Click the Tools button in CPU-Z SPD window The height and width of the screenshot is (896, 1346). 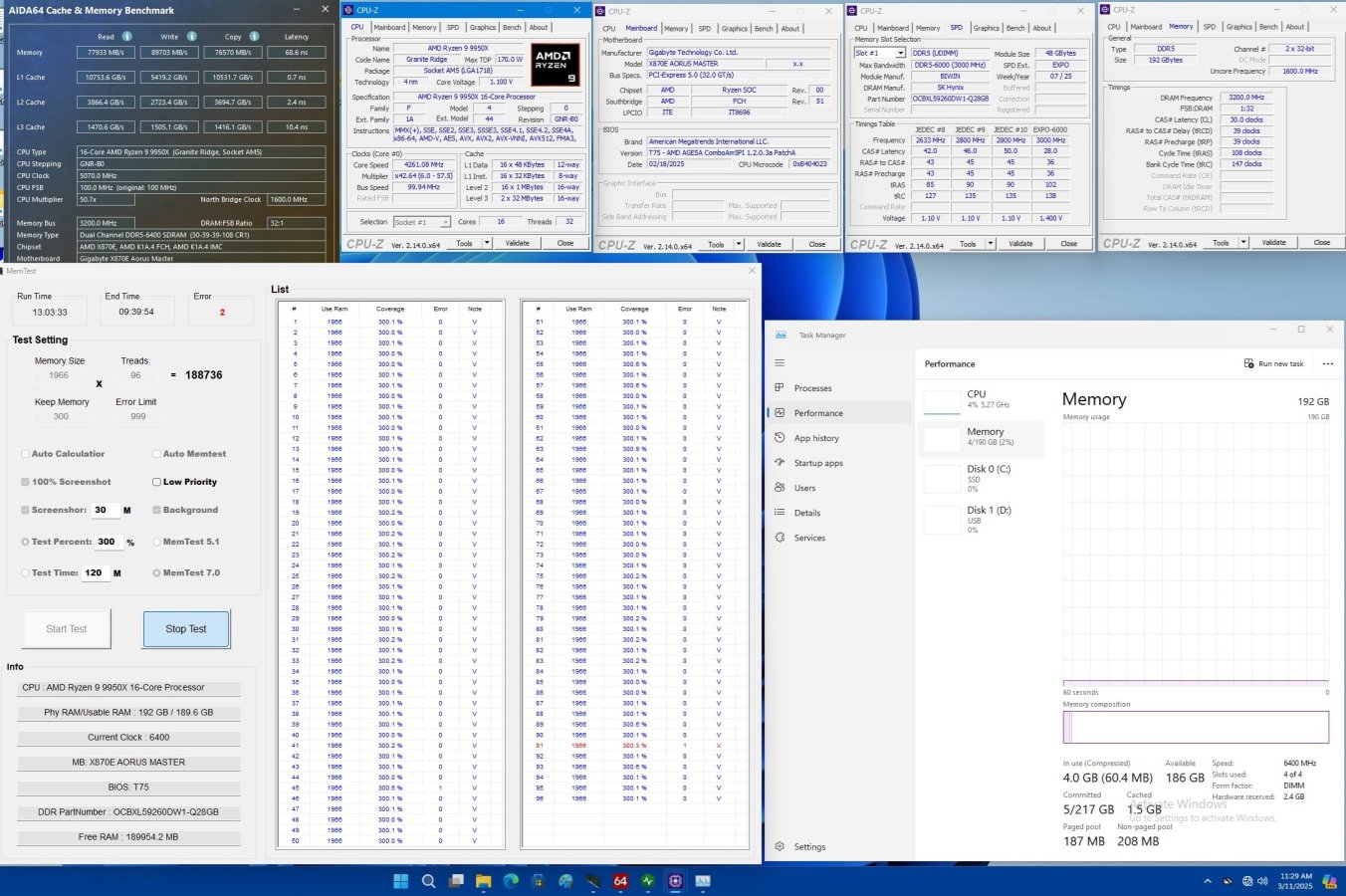pos(968,244)
